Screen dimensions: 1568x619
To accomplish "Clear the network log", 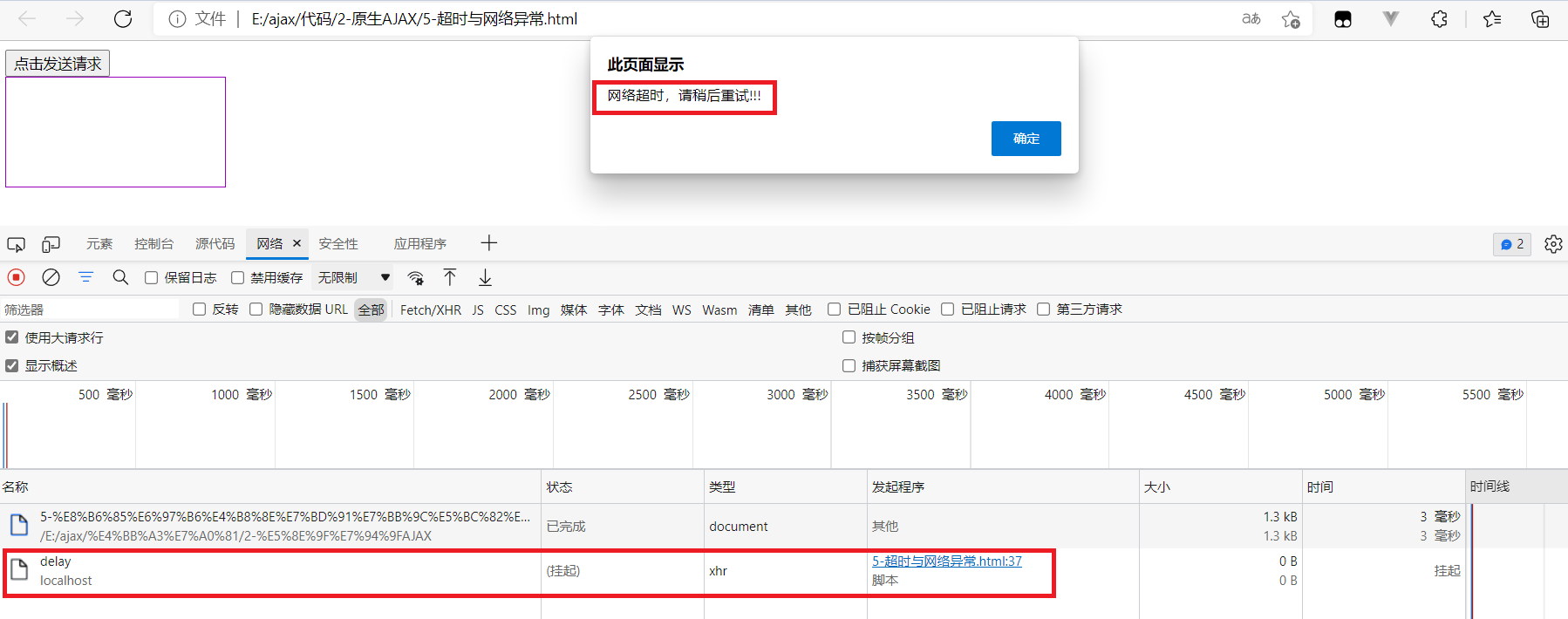I will click(51, 277).
